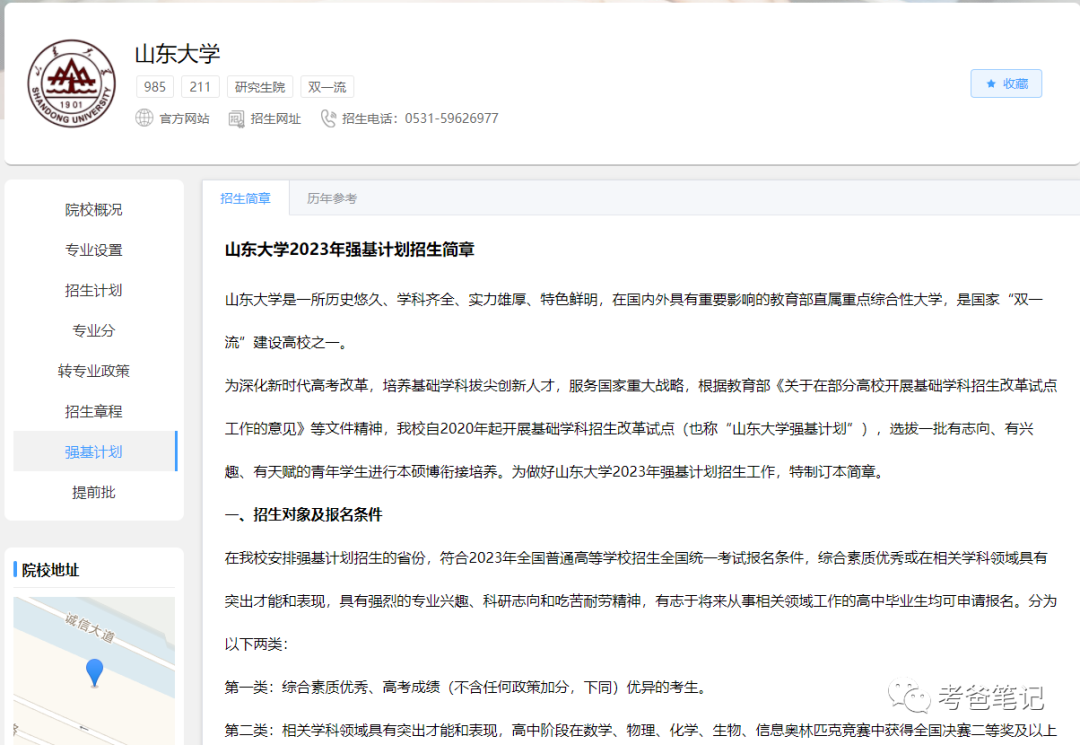Open 院校概况 in the sidebar

pyautogui.click(x=94, y=209)
